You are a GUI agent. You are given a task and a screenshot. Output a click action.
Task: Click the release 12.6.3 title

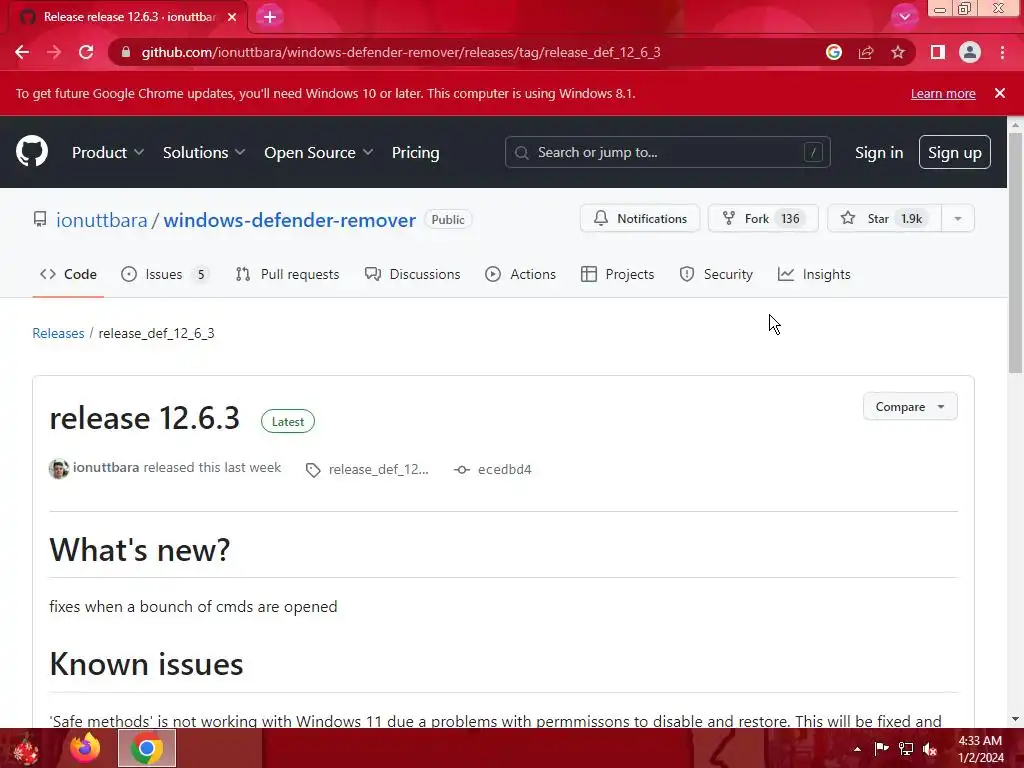click(144, 418)
